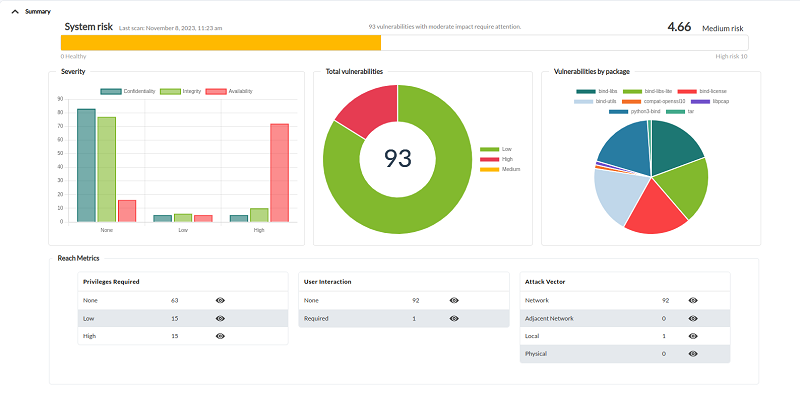Toggle Medium in Total vulnerabilities legend
800x400 pixels.
pyautogui.click(x=500, y=169)
